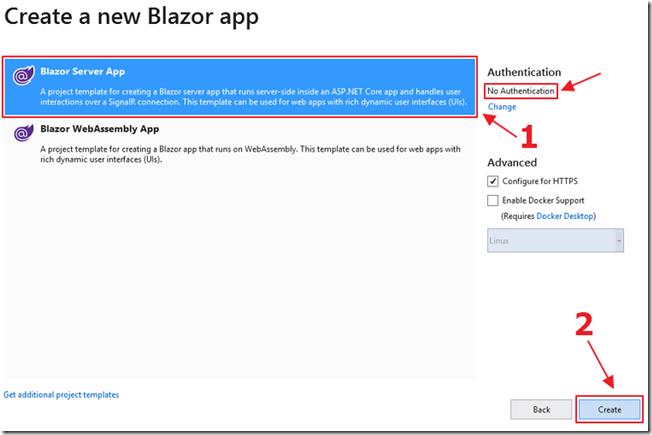Click the Create button
652x435 pixels.
pos(610,410)
